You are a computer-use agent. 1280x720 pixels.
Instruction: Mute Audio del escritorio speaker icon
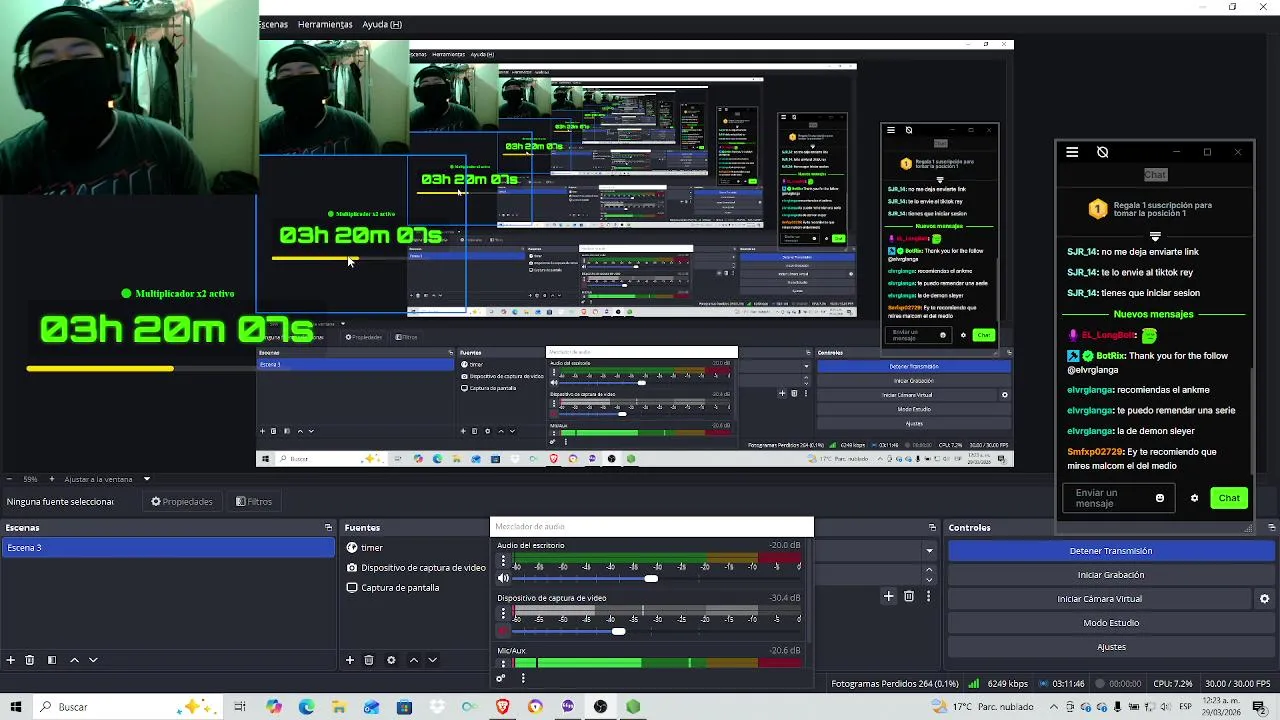point(503,578)
